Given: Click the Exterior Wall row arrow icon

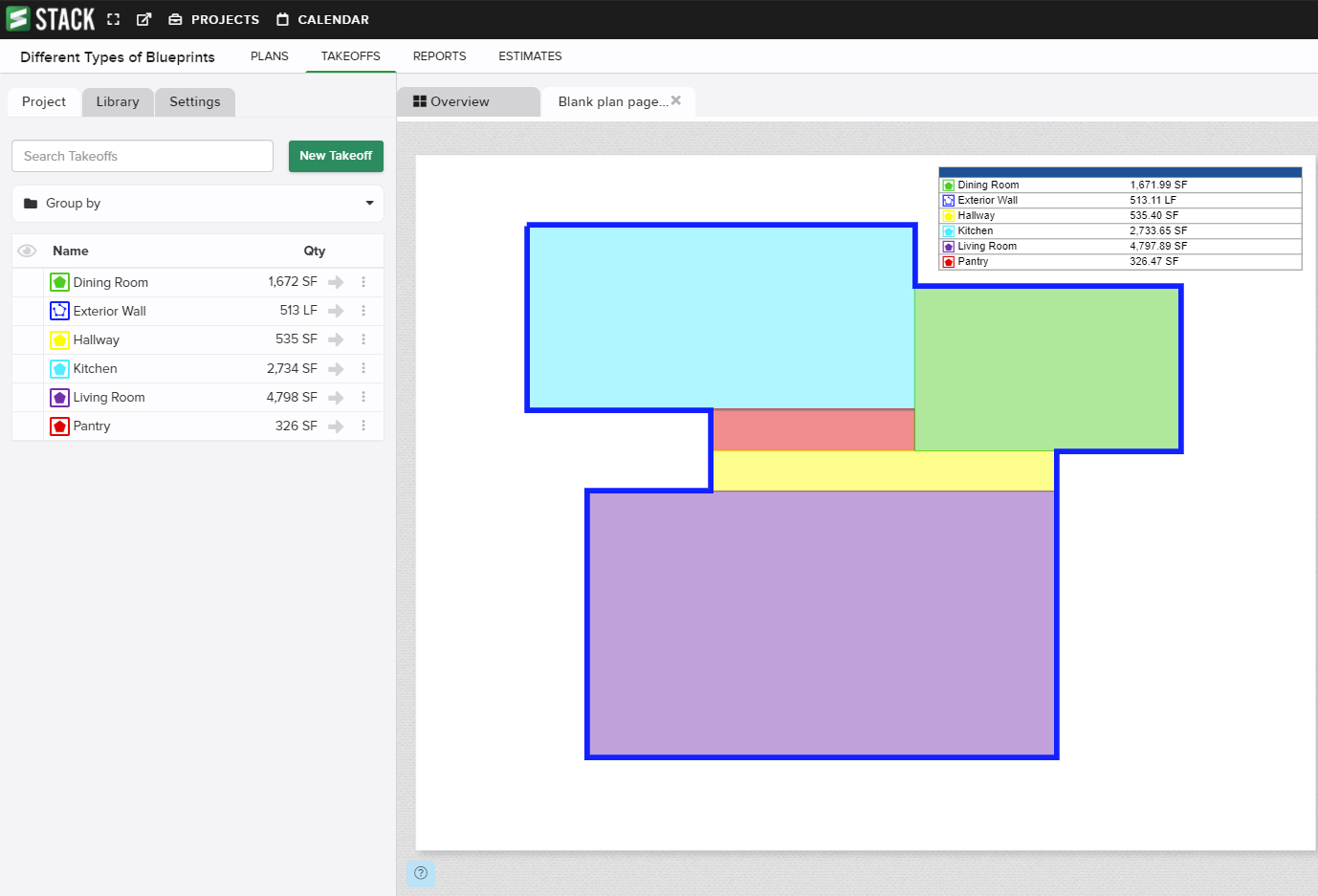Looking at the screenshot, I should [336, 311].
